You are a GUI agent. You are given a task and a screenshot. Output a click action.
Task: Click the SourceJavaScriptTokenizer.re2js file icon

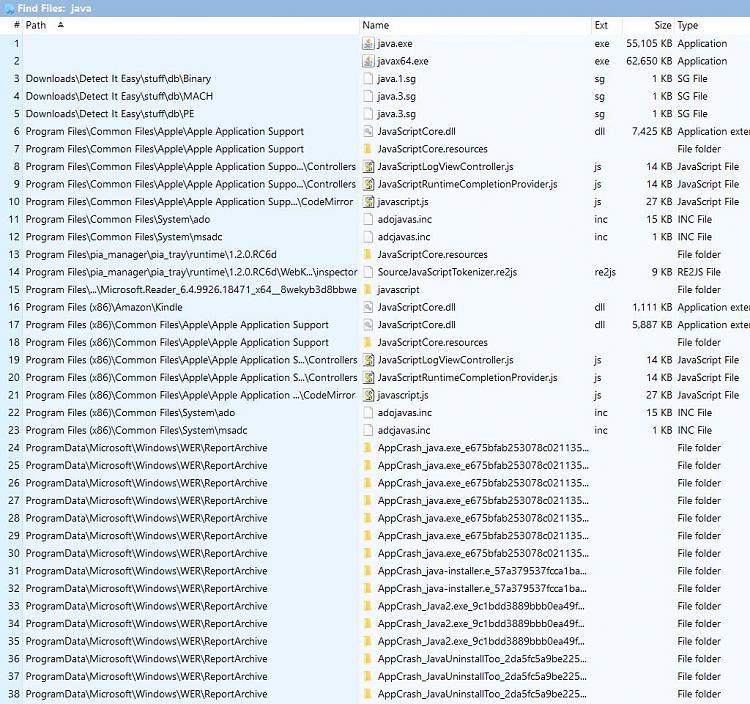coord(368,272)
